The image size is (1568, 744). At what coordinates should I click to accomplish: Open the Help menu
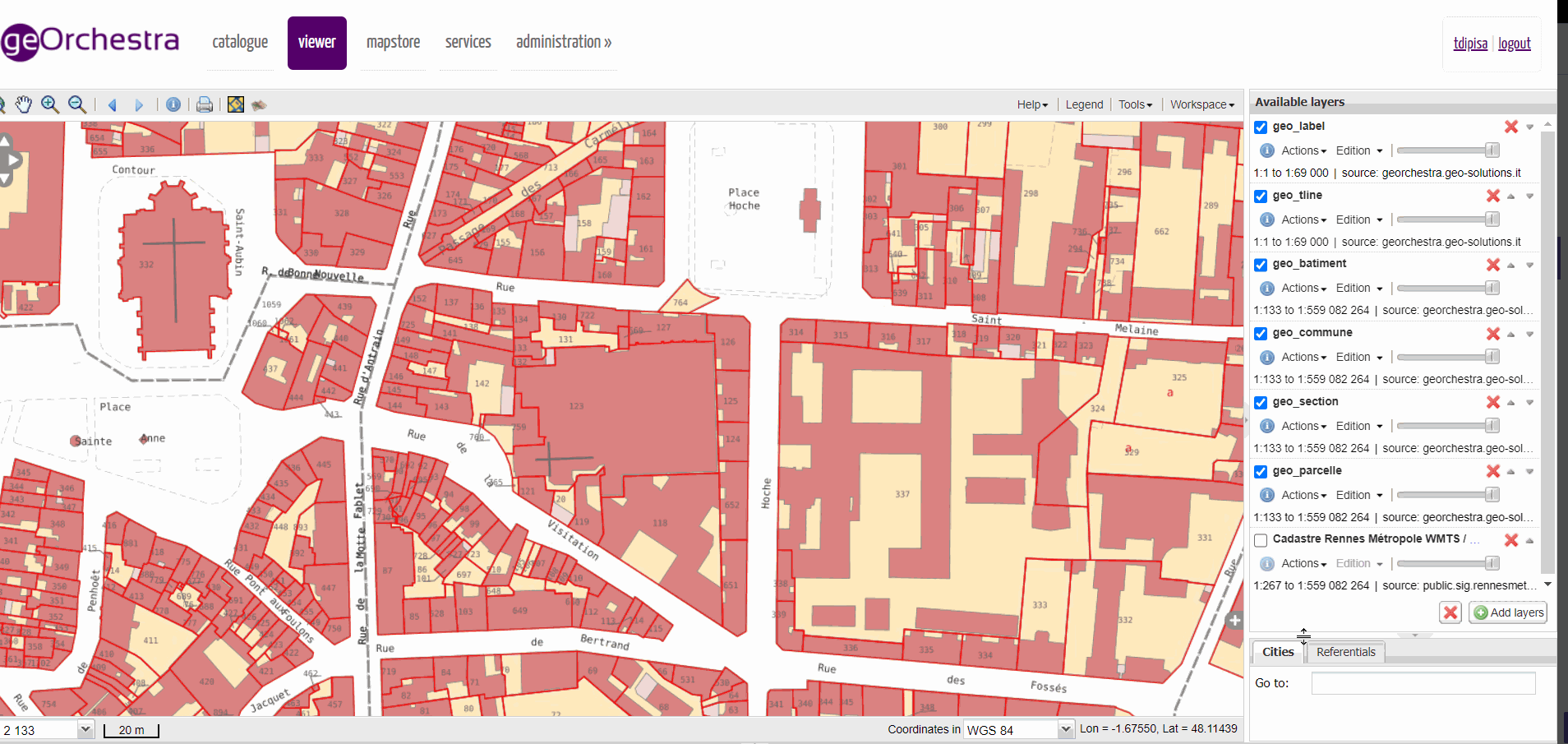coord(1032,104)
